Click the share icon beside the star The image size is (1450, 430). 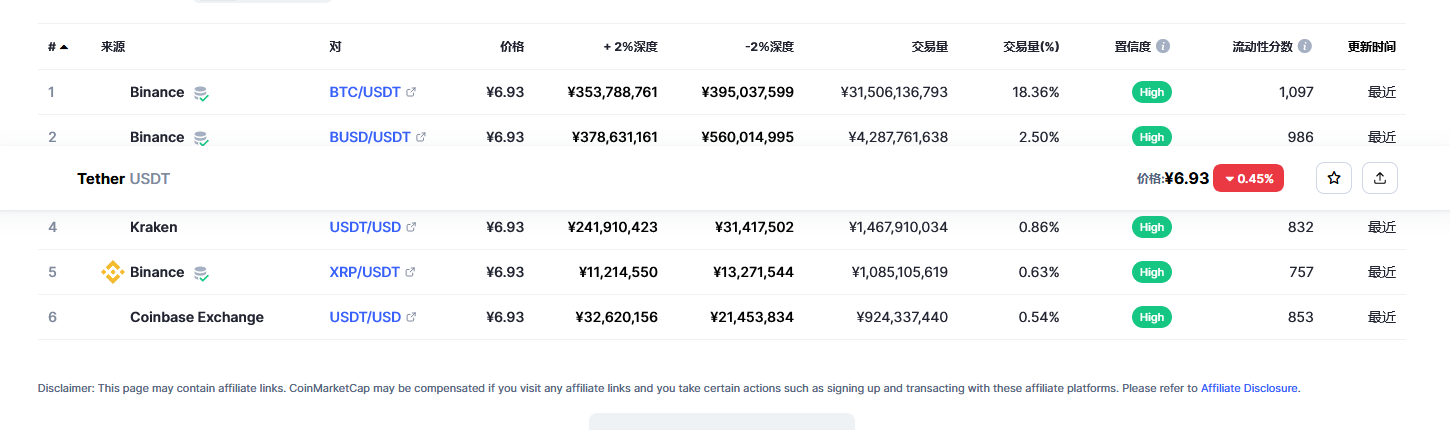(x=1380, y=178)
